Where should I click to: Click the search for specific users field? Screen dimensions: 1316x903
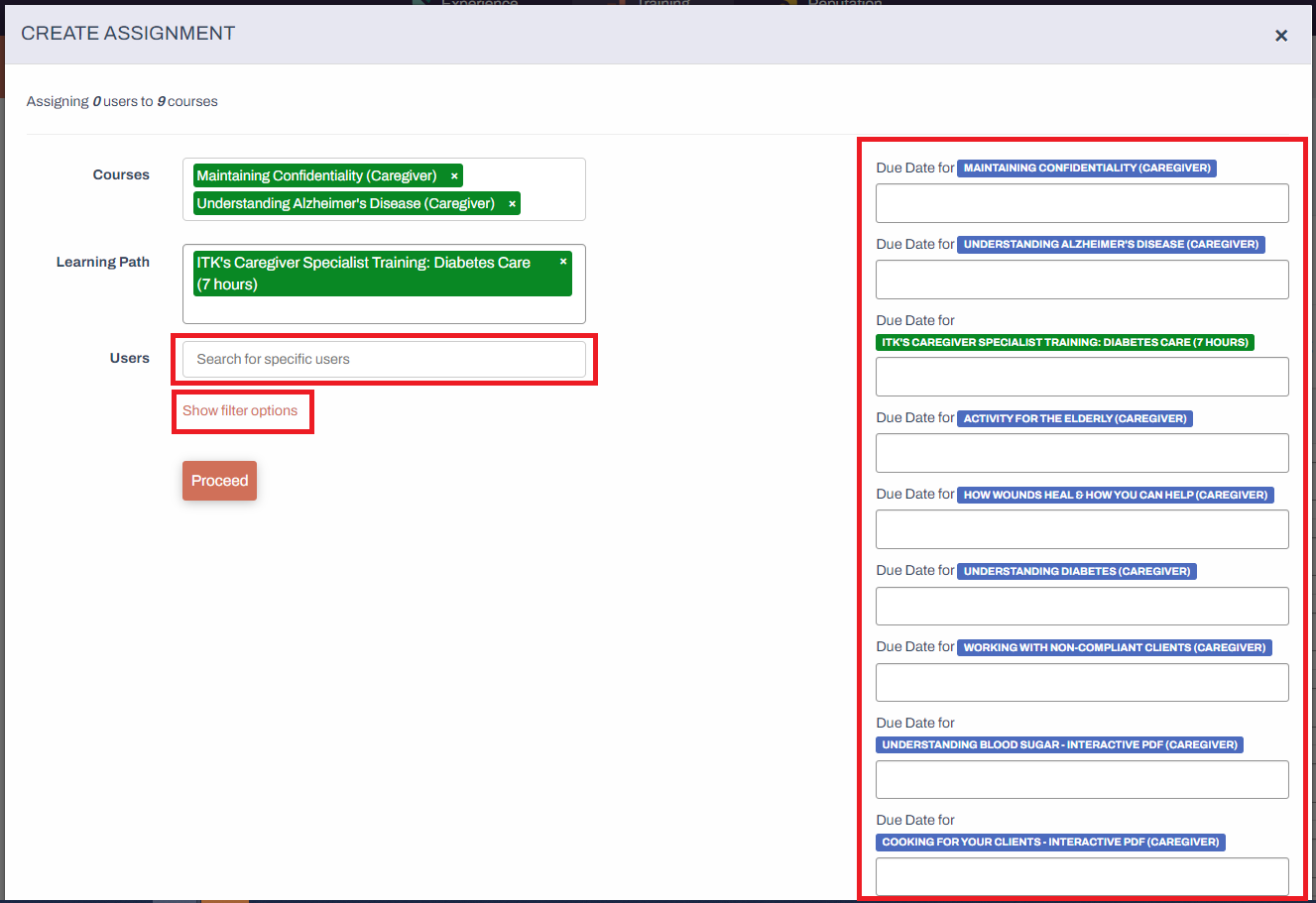[384, 360]
